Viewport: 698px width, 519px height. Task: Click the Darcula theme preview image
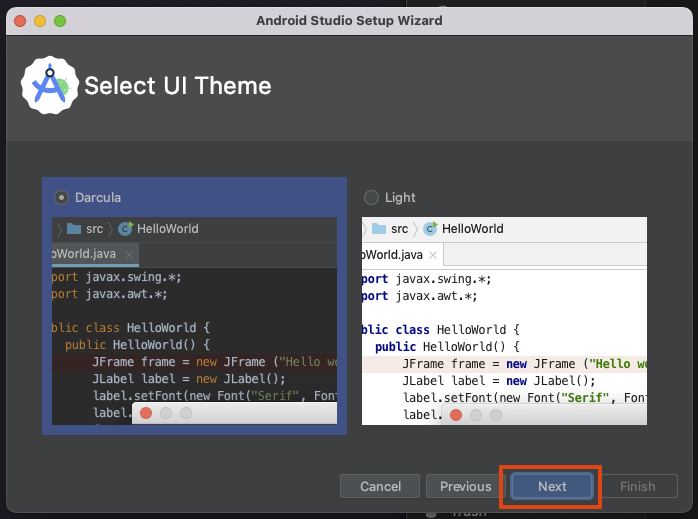pyautogui.click(x=195, y=321)
